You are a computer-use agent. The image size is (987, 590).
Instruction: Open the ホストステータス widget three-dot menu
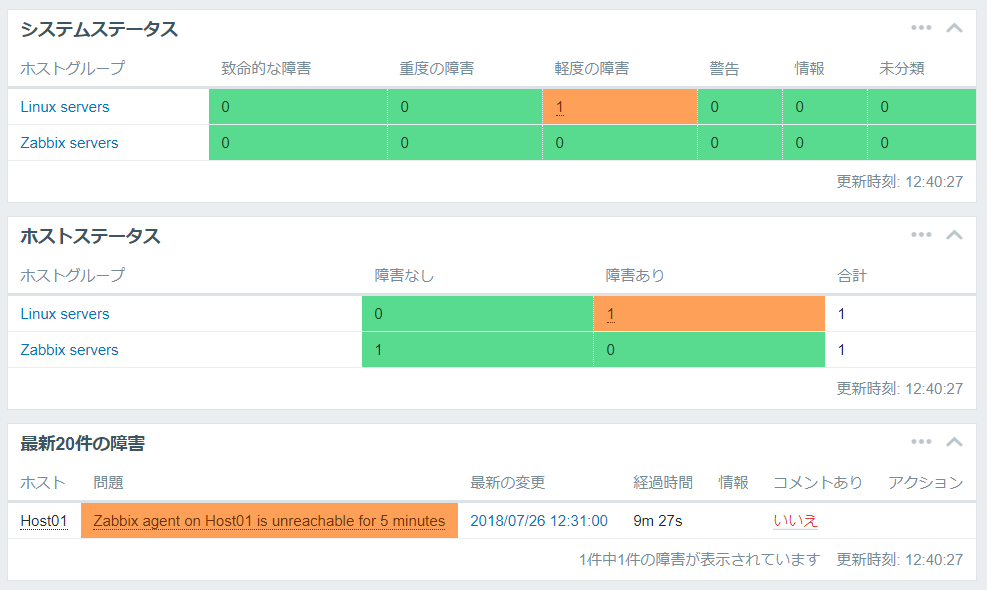[921, 235]
